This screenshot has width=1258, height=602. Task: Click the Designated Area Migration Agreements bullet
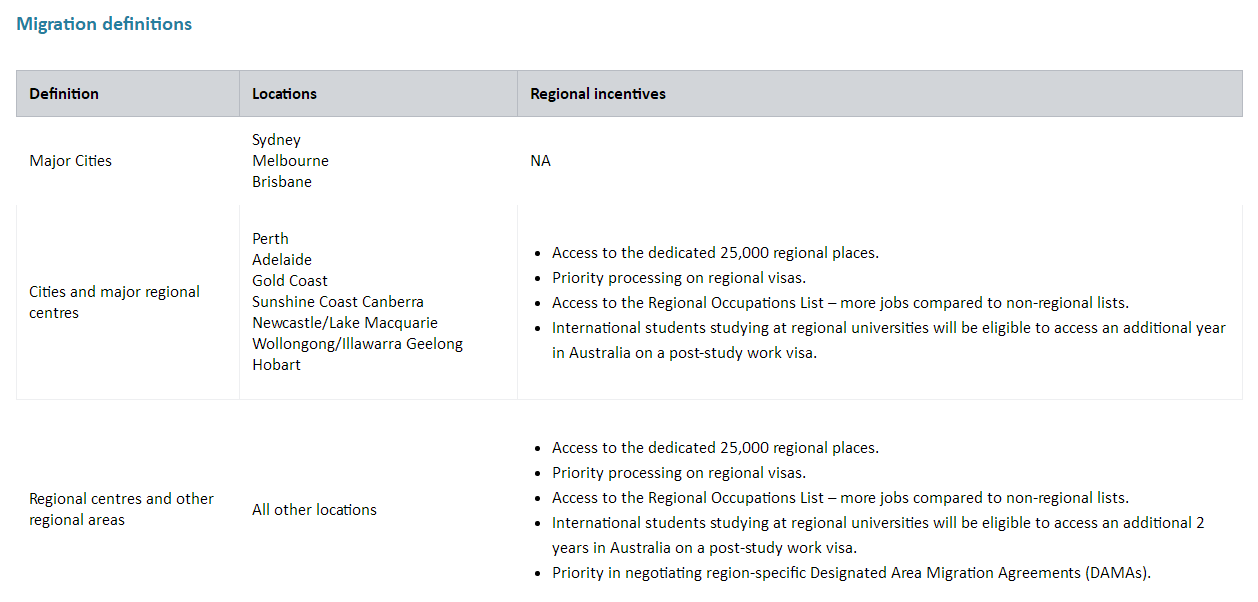coord(851,573)
